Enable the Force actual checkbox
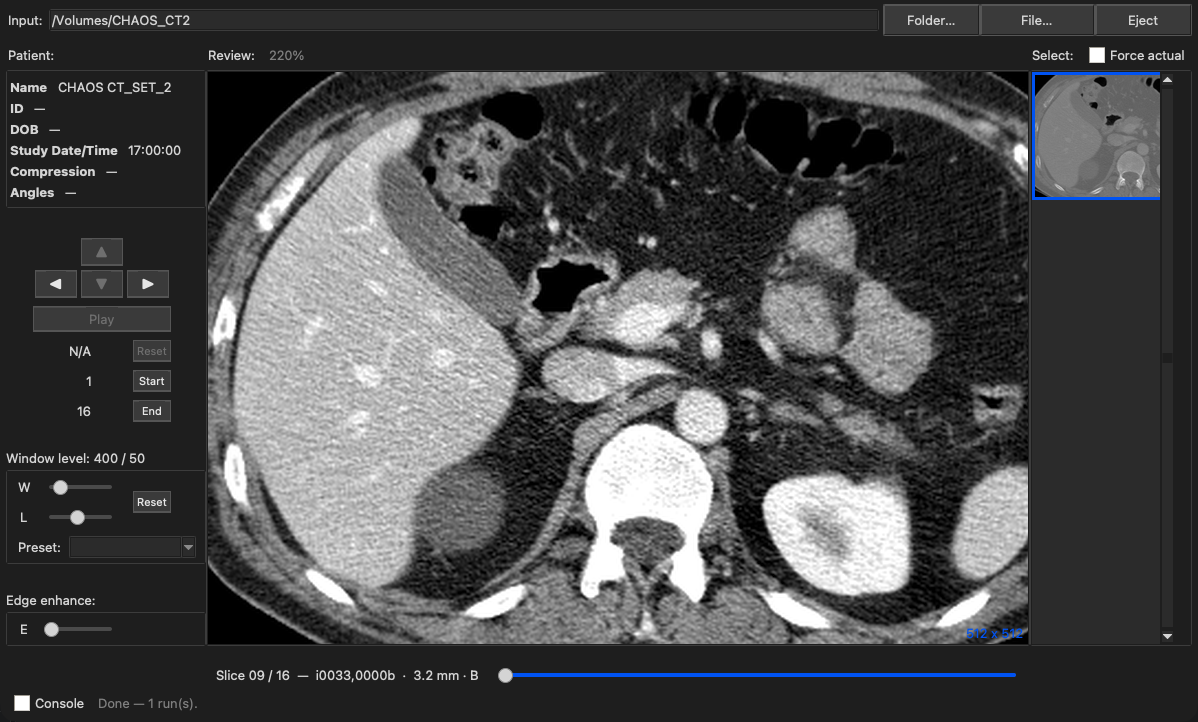 (1096, 55)
